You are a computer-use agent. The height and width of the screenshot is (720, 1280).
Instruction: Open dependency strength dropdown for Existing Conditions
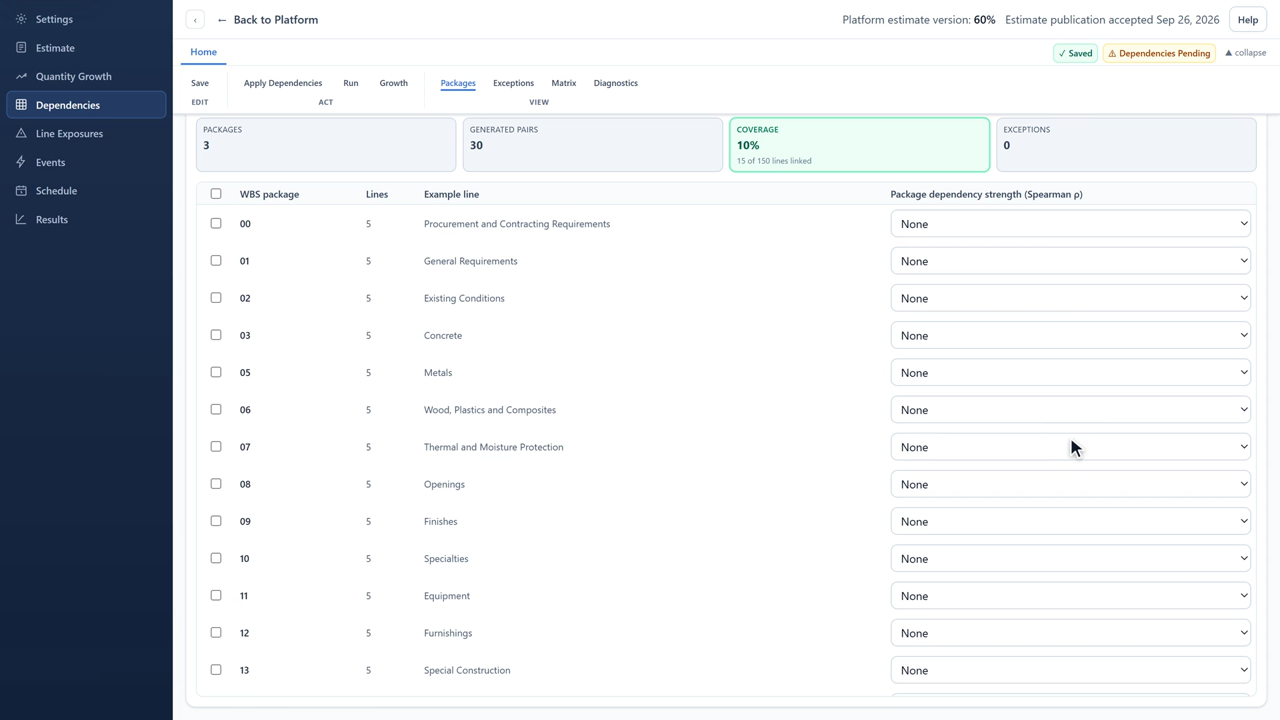point(1070,298)
